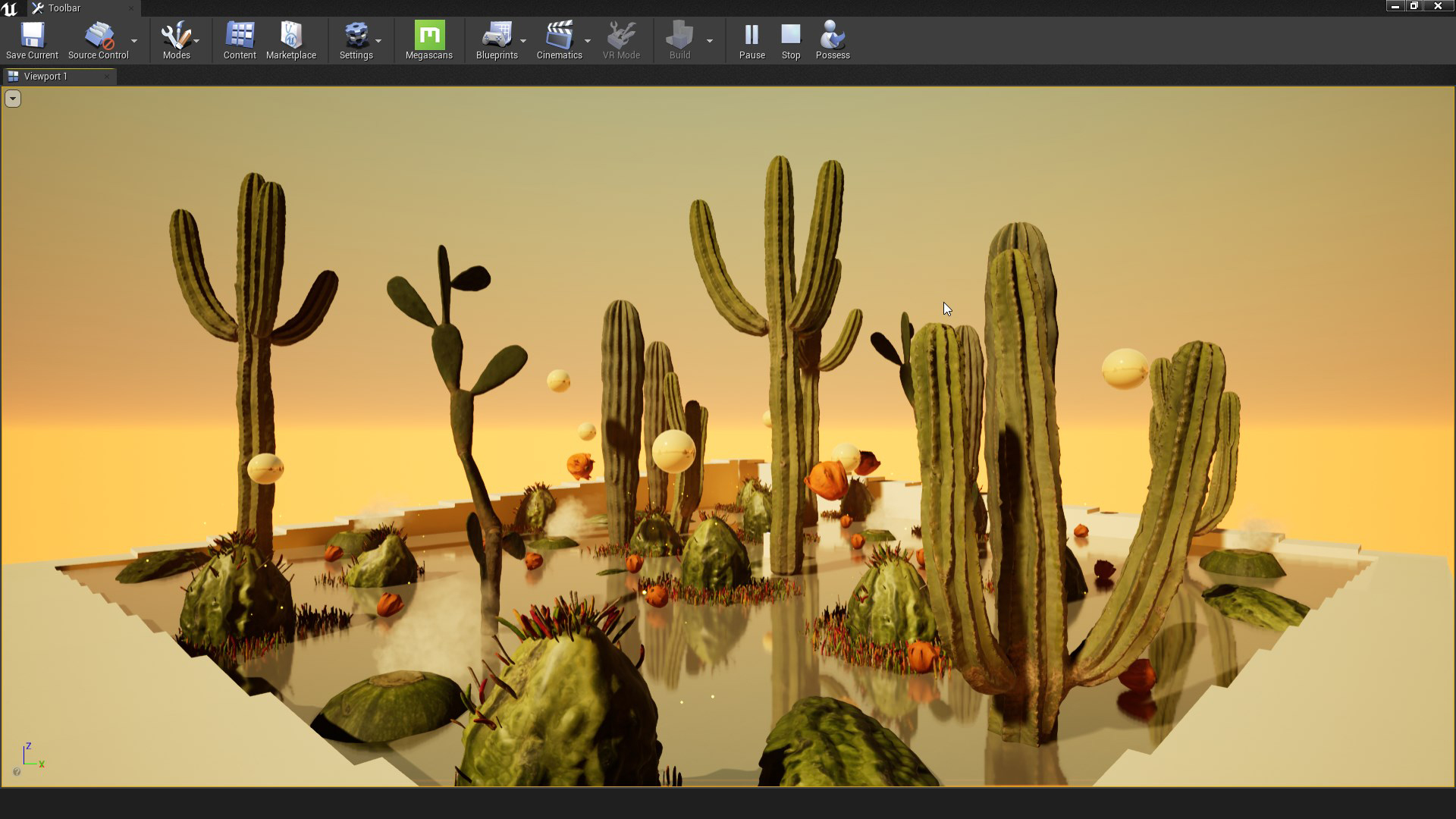Select the Toolbar tab

[64, 8]
